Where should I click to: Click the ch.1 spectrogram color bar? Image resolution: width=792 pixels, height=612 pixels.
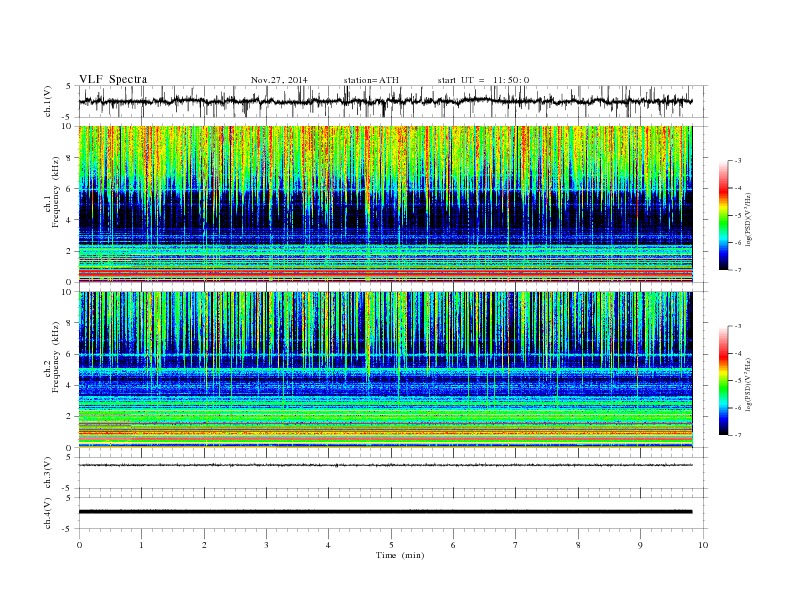pos(723,216)
